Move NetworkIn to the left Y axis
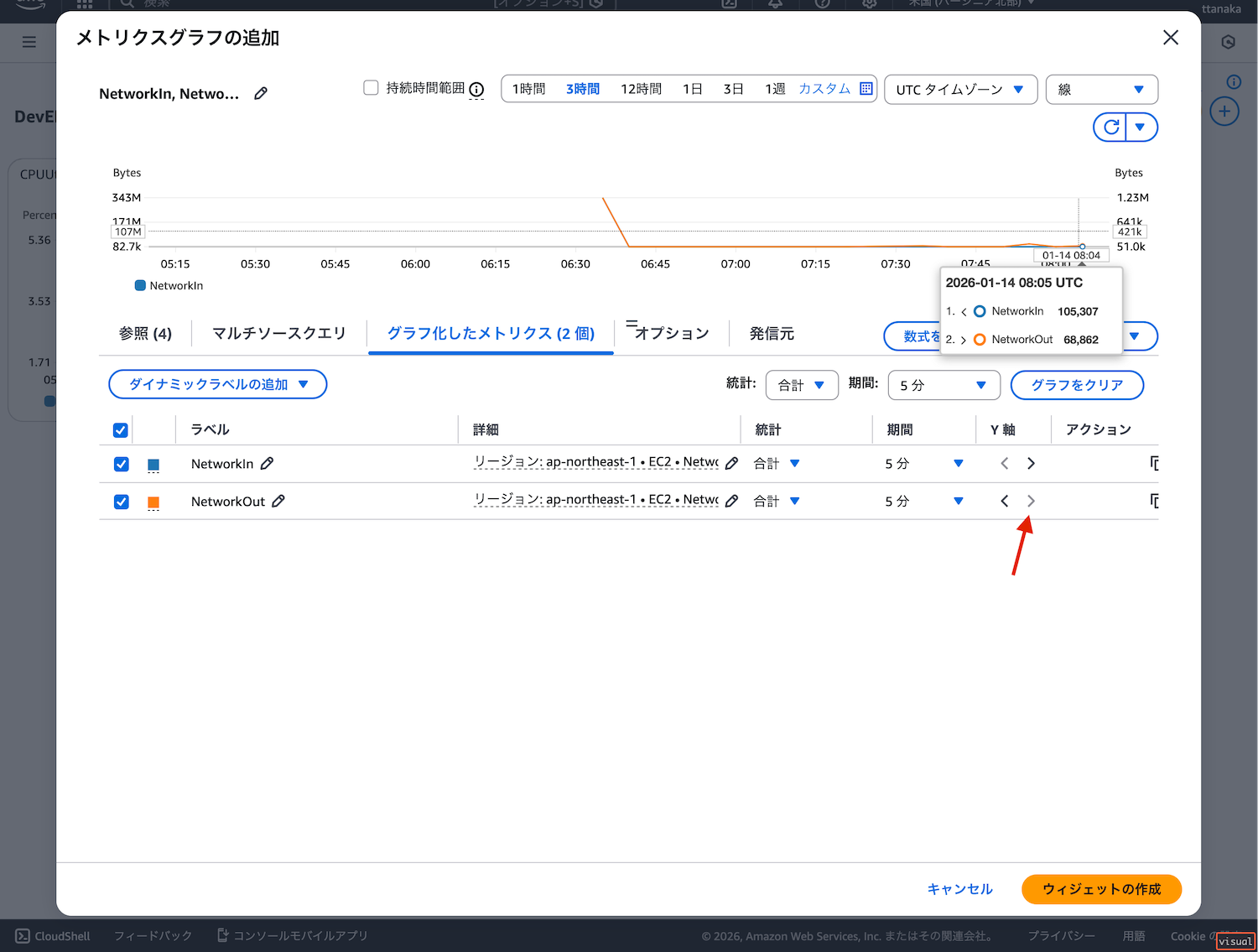The image size is (1258, 952). (x=1005, y=464)
